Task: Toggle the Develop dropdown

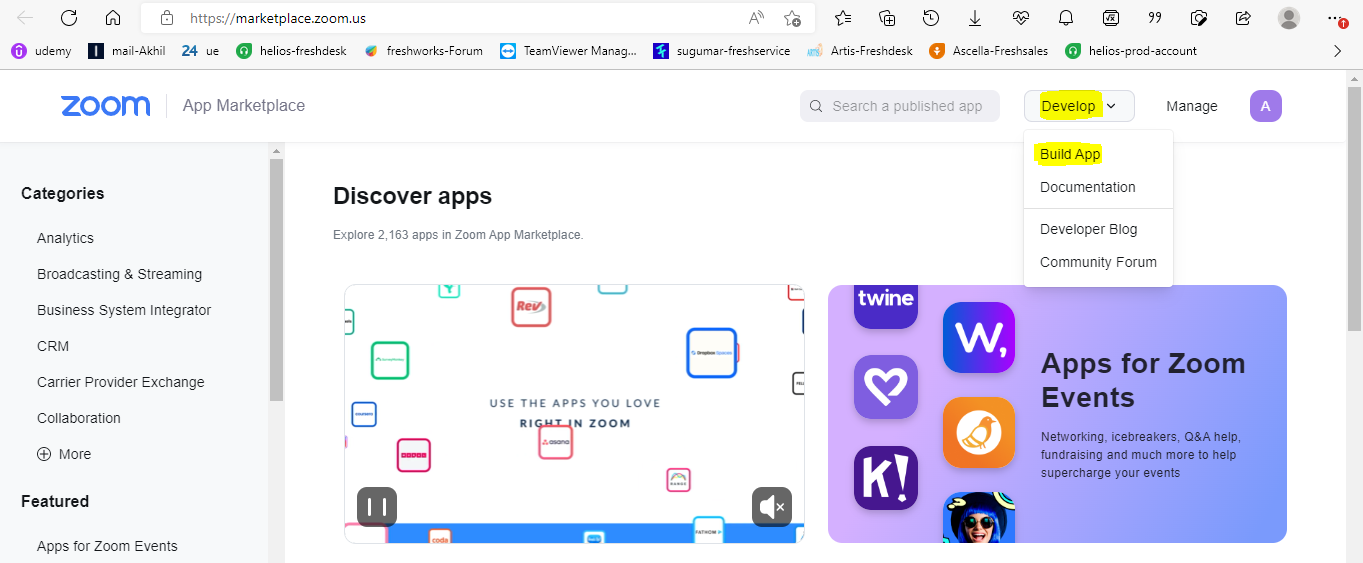Action: coord(1079,106)
